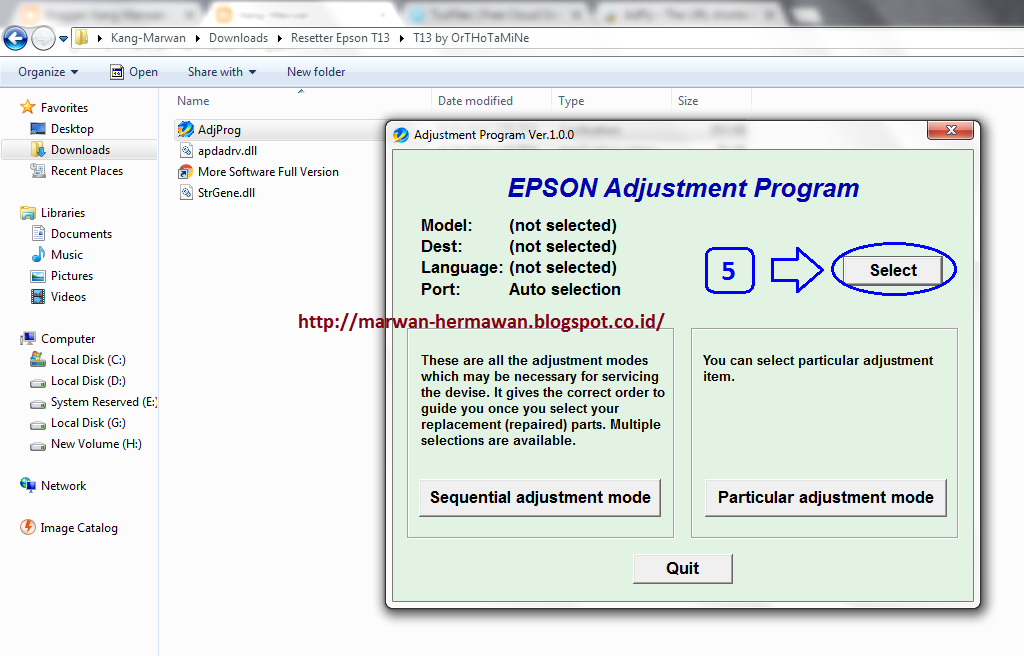Select the apdadrv.dll file icon
1024x656 pixels.
click(x=186, y=151)
